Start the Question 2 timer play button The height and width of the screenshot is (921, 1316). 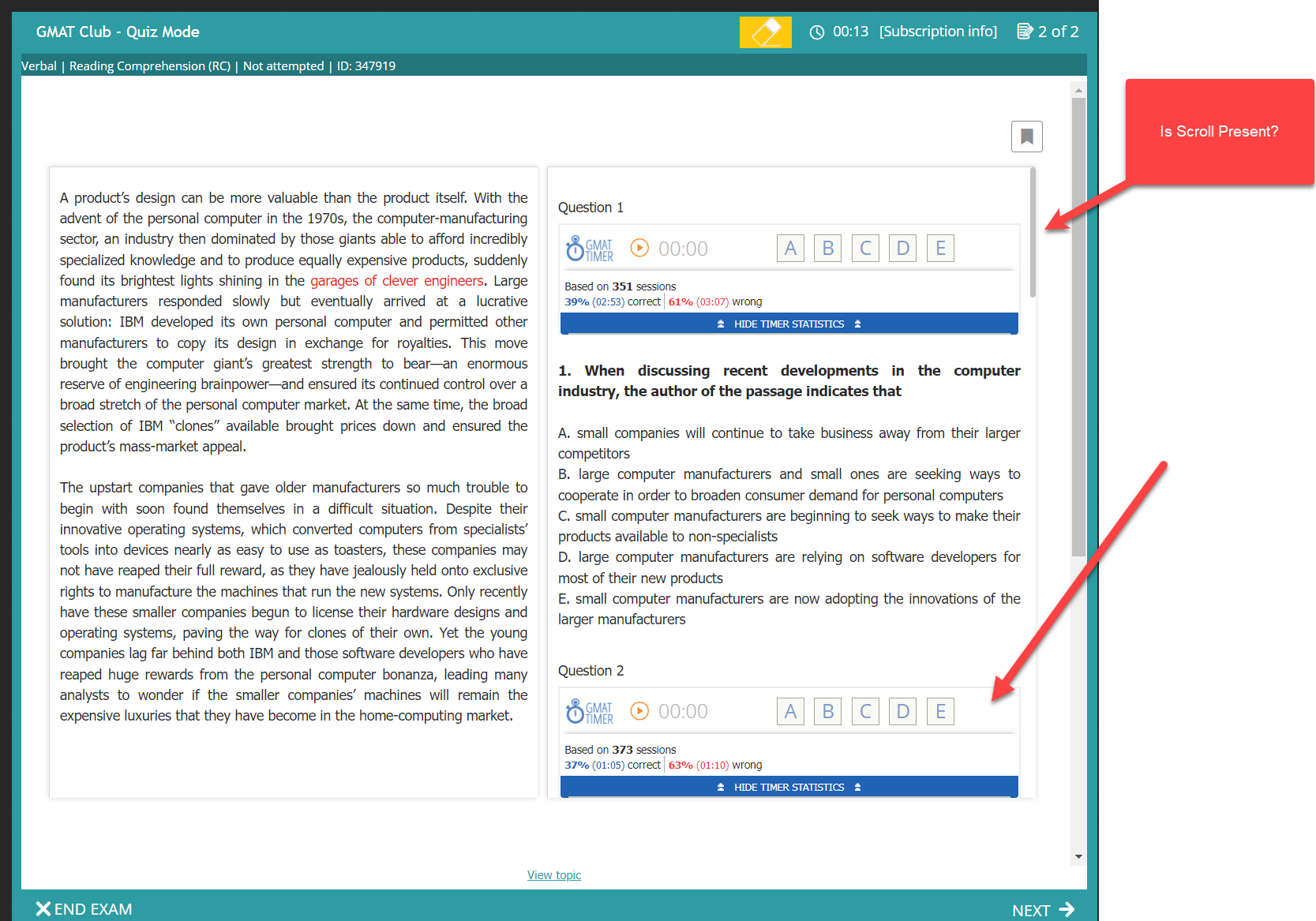click(x=639, y=711)
